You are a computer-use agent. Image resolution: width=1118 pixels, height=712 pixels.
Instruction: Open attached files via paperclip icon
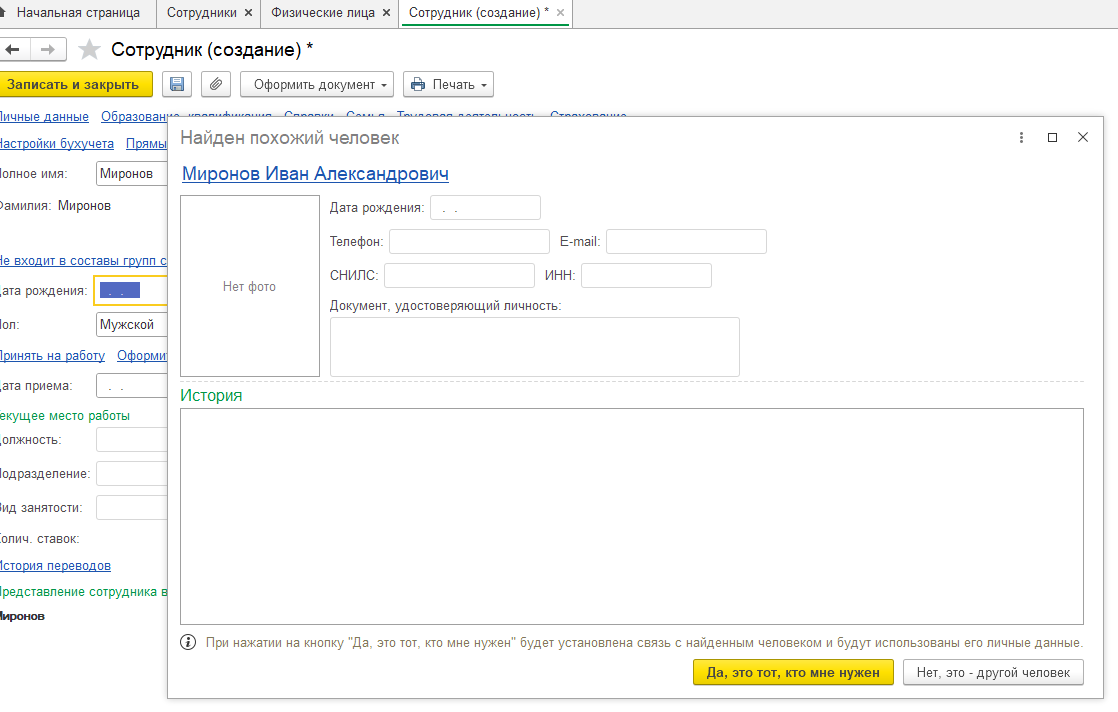pos(216,85)
